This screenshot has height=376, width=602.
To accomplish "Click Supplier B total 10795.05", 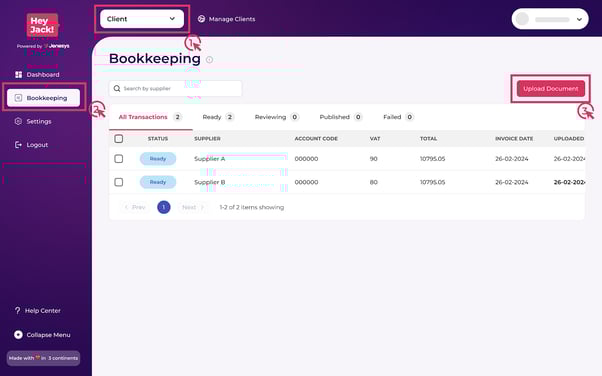I will [x=433, y=182].
